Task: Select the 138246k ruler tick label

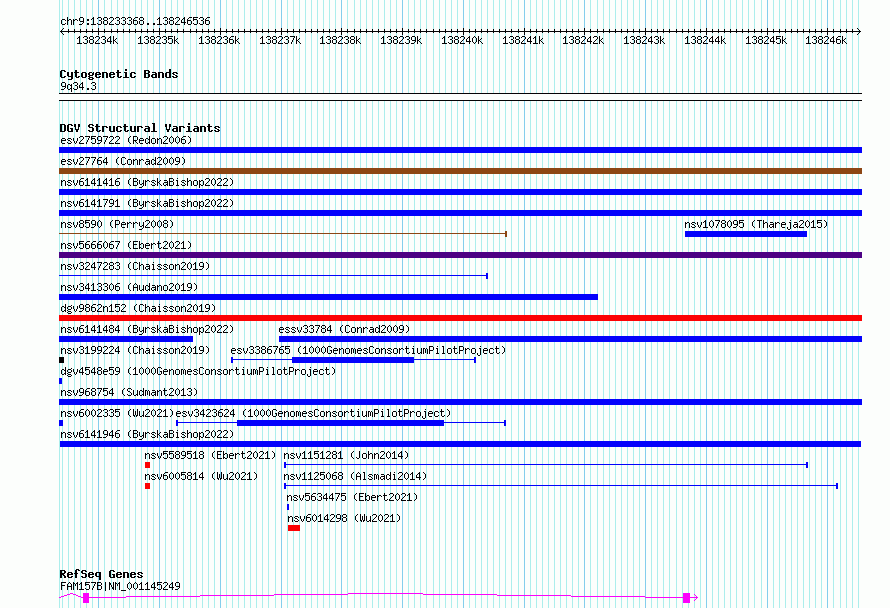Action: [x=826, y=40]
